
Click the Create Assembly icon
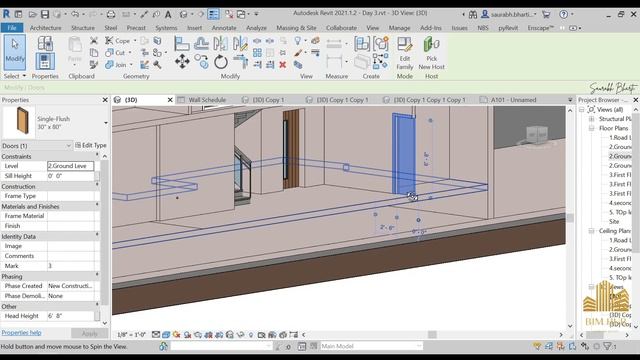coord(362,44)
